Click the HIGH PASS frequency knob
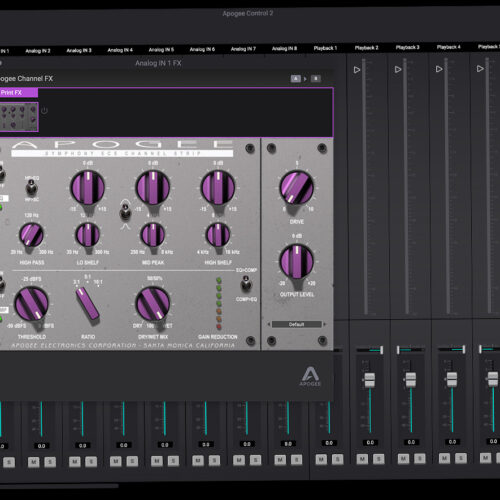500x500 pixels. coord(31,235)
